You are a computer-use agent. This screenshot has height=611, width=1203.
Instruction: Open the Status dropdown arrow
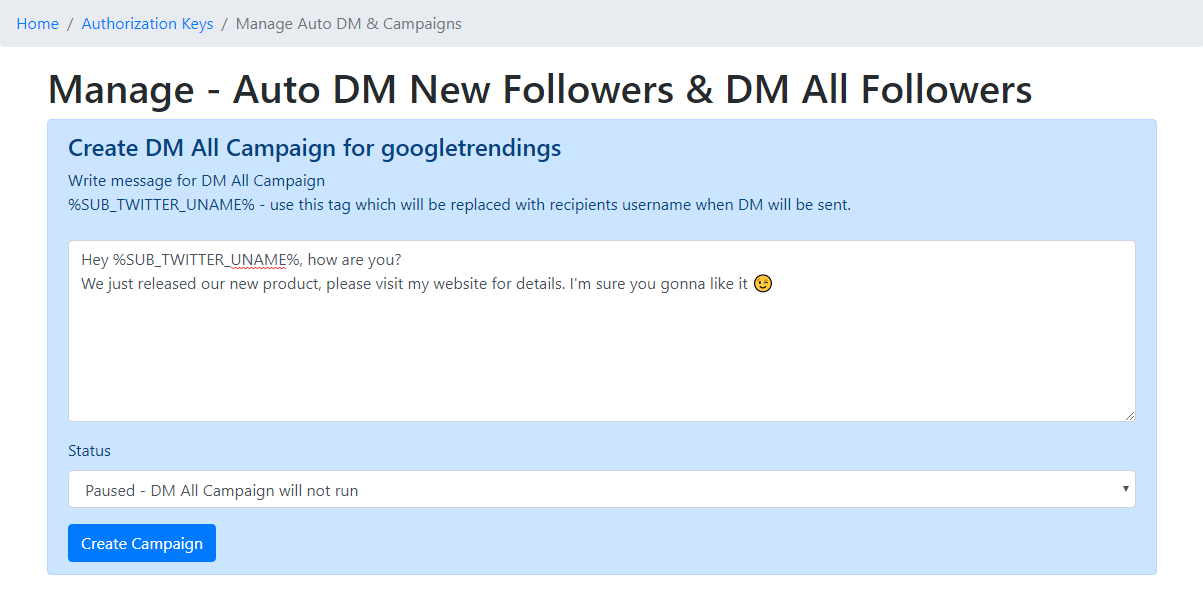1126,489
